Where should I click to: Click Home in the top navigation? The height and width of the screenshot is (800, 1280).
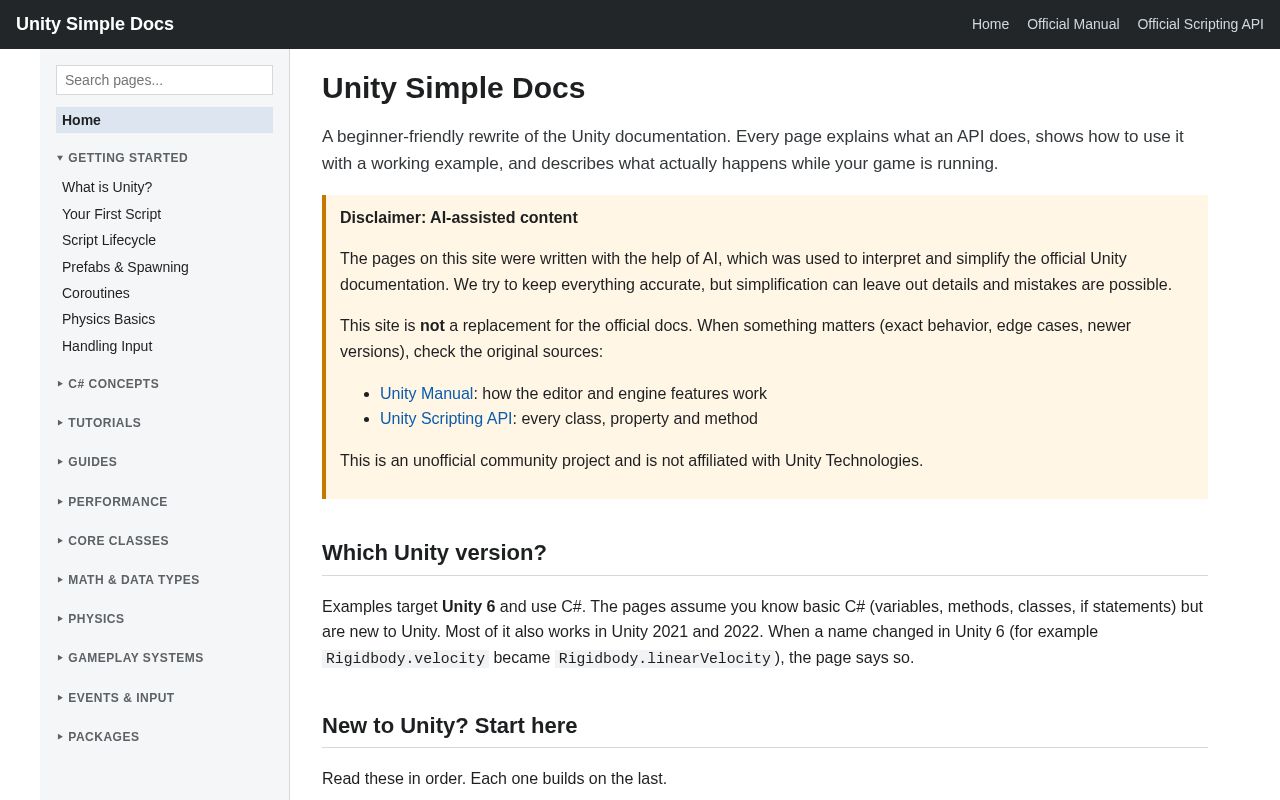point(990,24)
